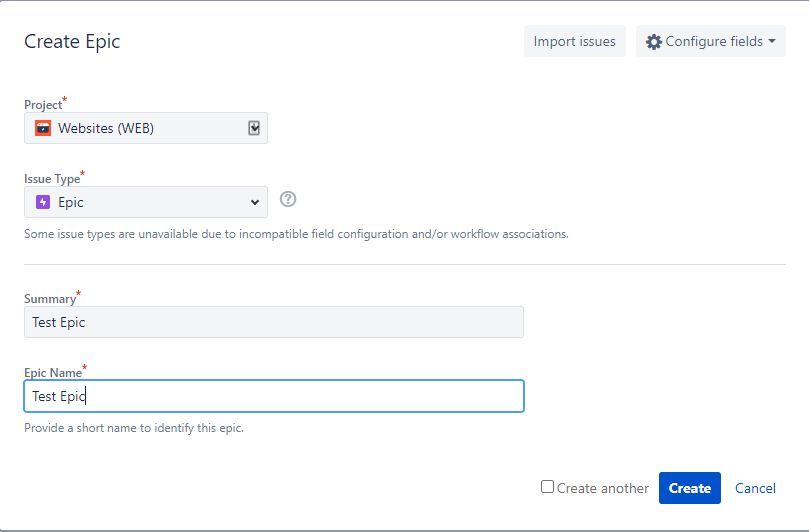Screen dimensions: 809x532
Task: Focus the Summary text field
Action: click(x=274, y=322)
